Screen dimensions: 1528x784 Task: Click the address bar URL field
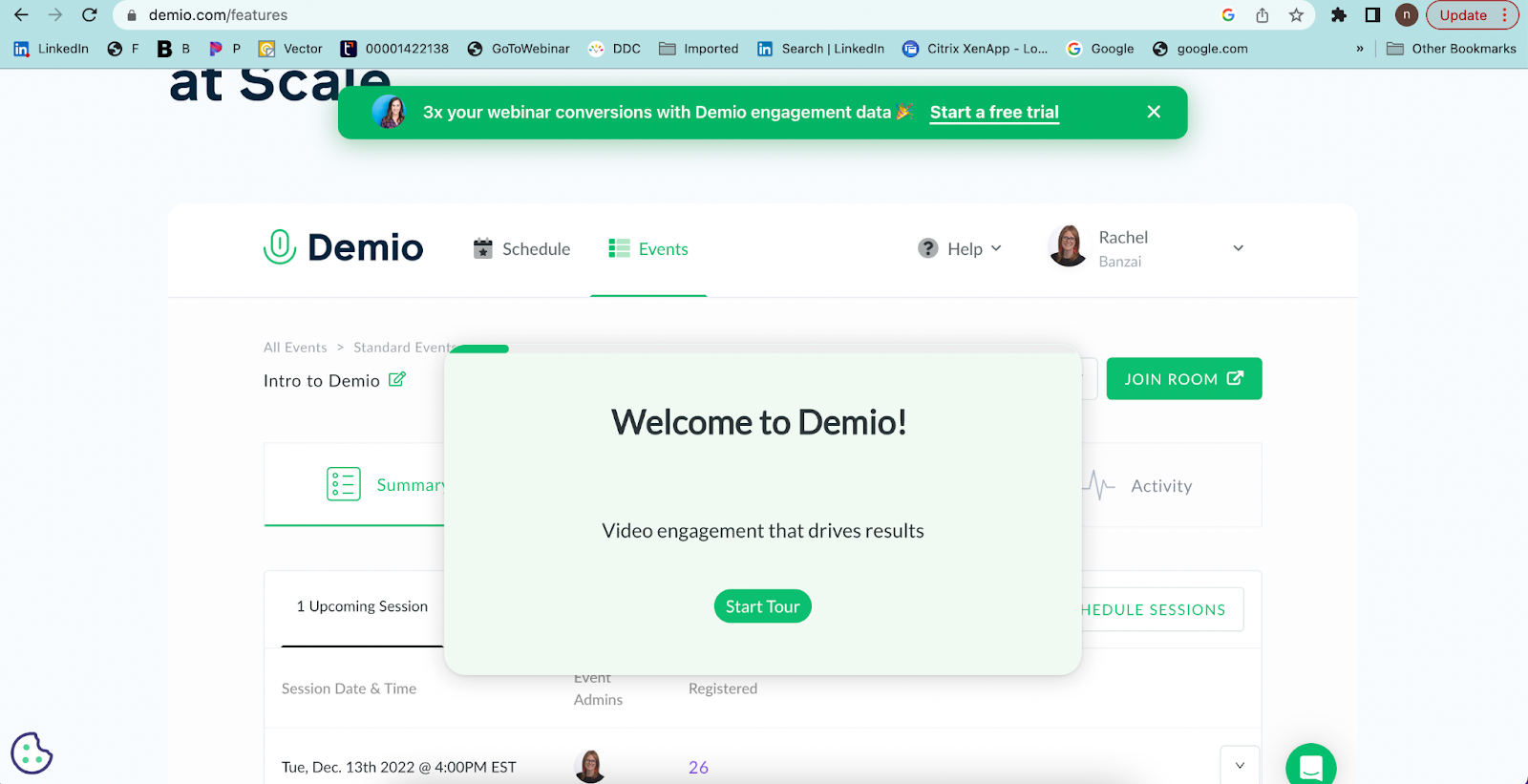[668, 15]
